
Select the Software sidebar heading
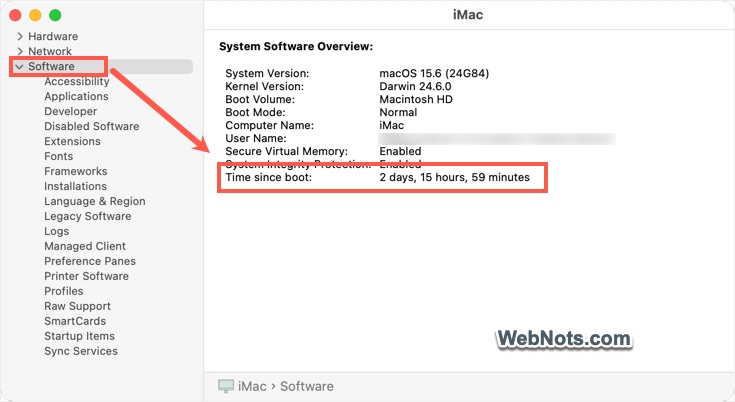51,66
